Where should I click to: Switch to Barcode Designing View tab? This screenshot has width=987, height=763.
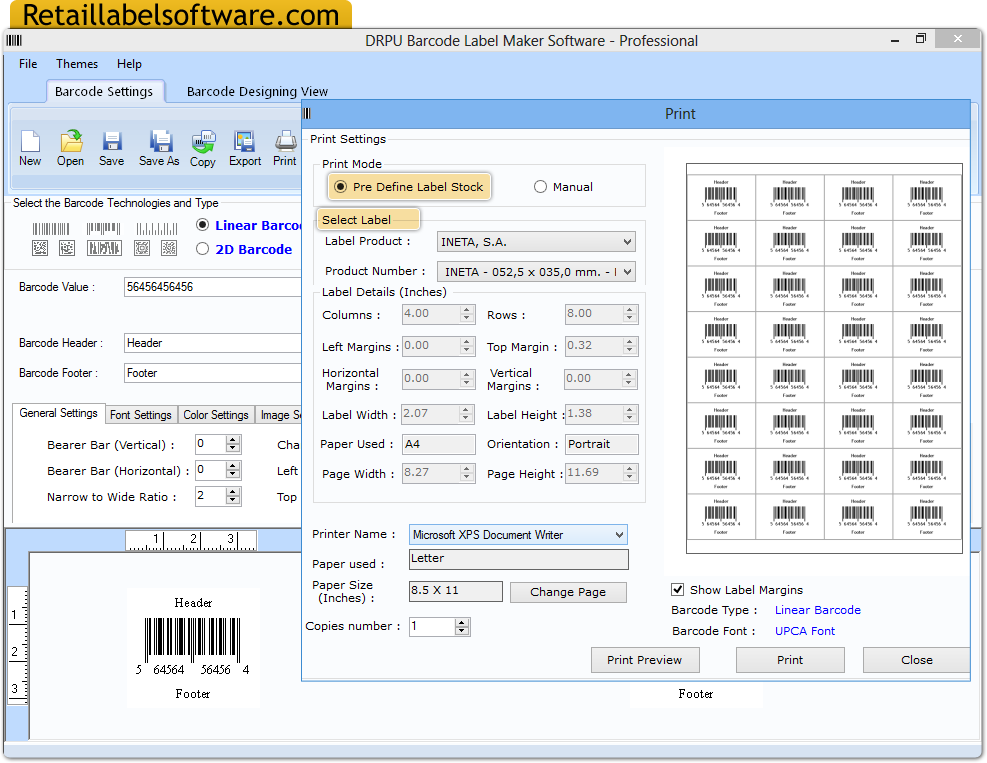(257, 92)
